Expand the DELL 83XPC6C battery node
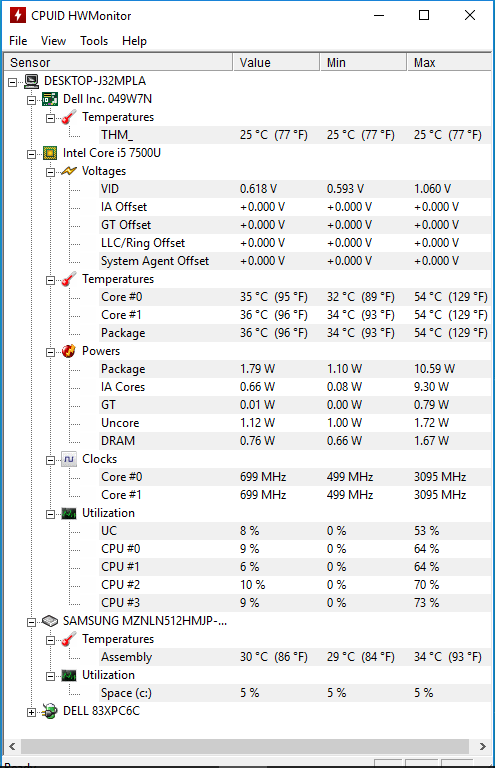495x768 pixels. [x=31, y=713]
